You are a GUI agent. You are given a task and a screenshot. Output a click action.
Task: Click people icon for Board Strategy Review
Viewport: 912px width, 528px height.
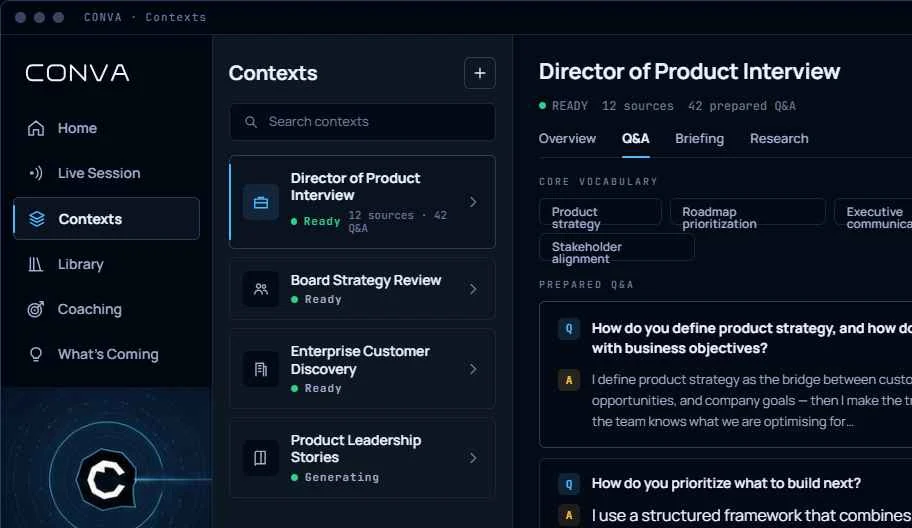[261, 289]
